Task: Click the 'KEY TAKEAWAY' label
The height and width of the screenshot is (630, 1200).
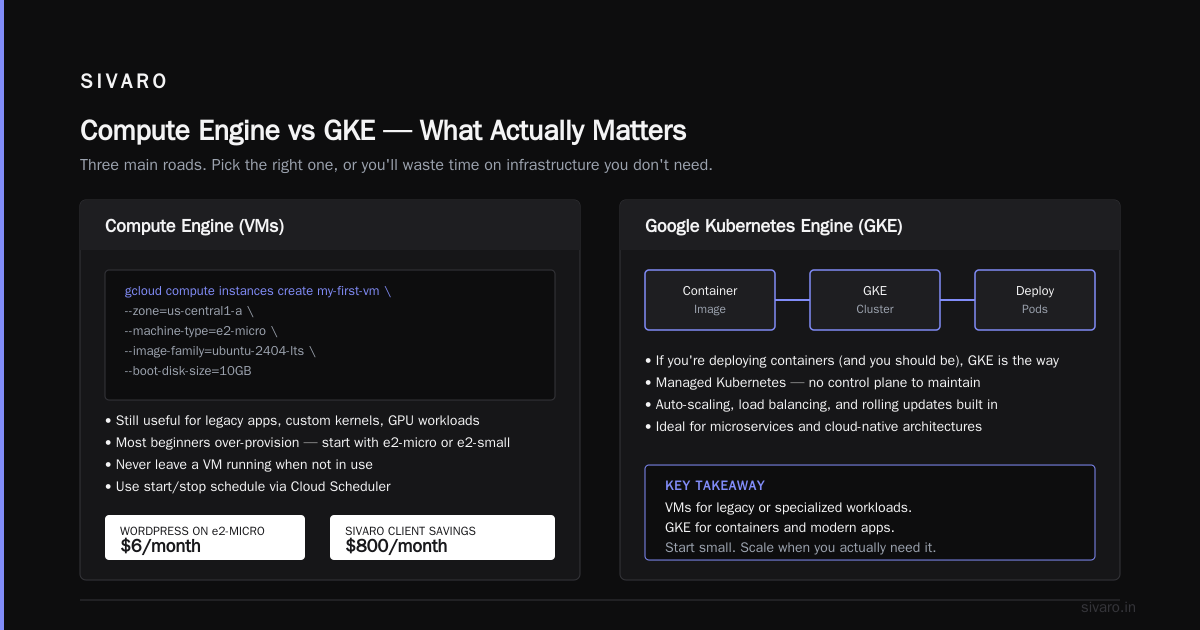Action: [x=715, y=486]
